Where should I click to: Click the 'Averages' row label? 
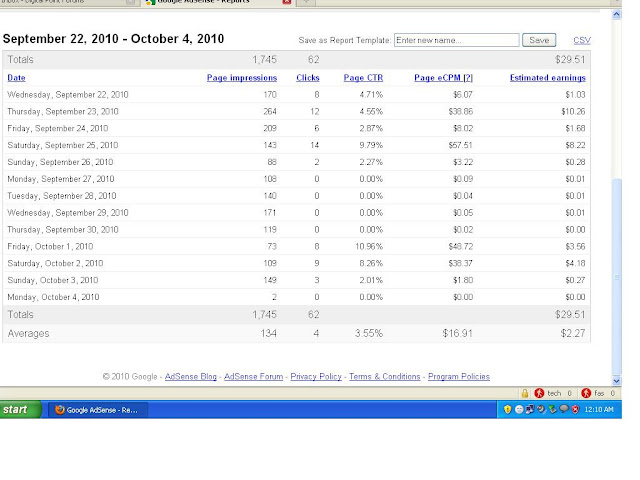pos(28,333)
